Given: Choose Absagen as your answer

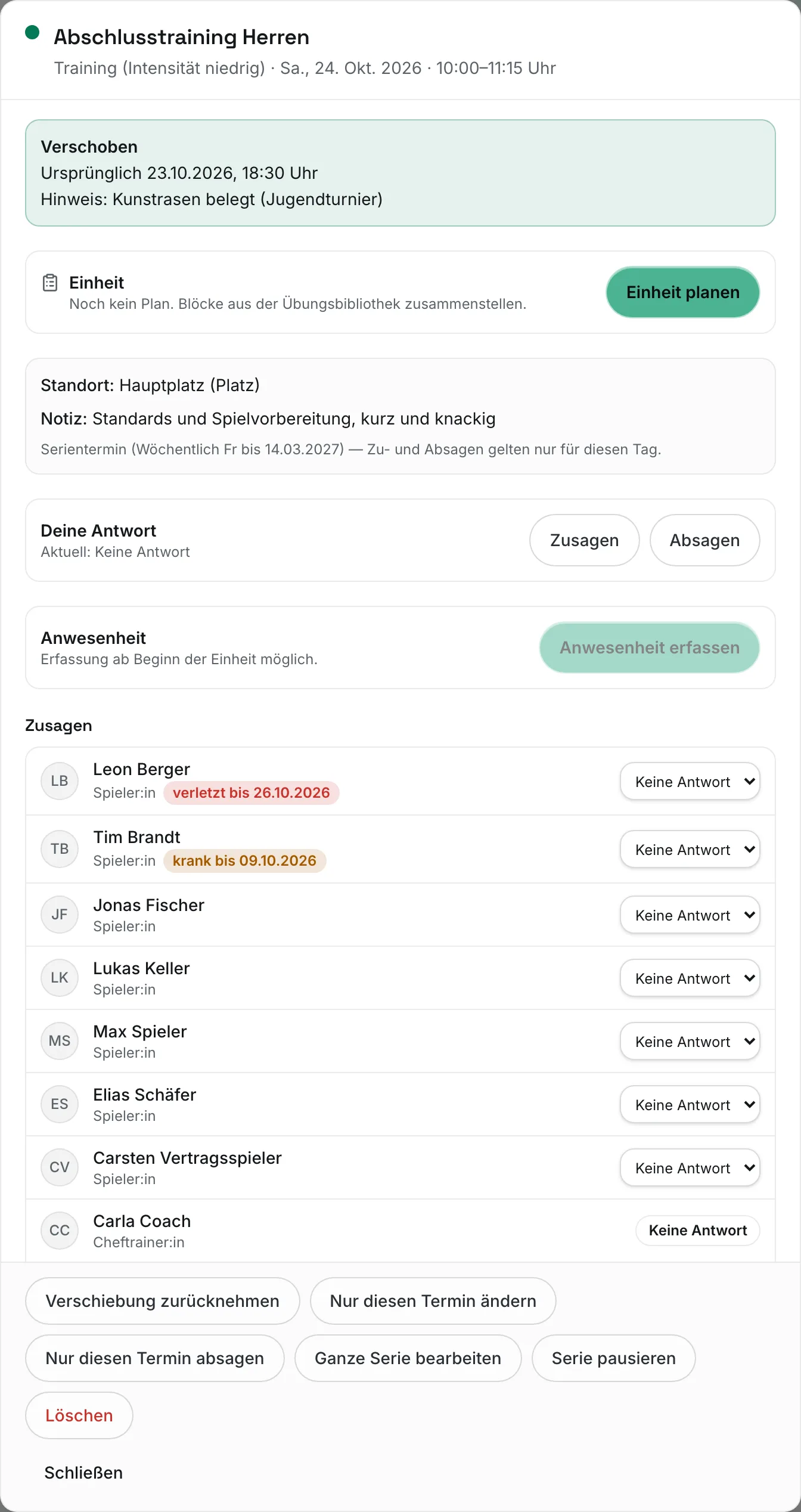Looking at the screenshot, I should point(705,540).
